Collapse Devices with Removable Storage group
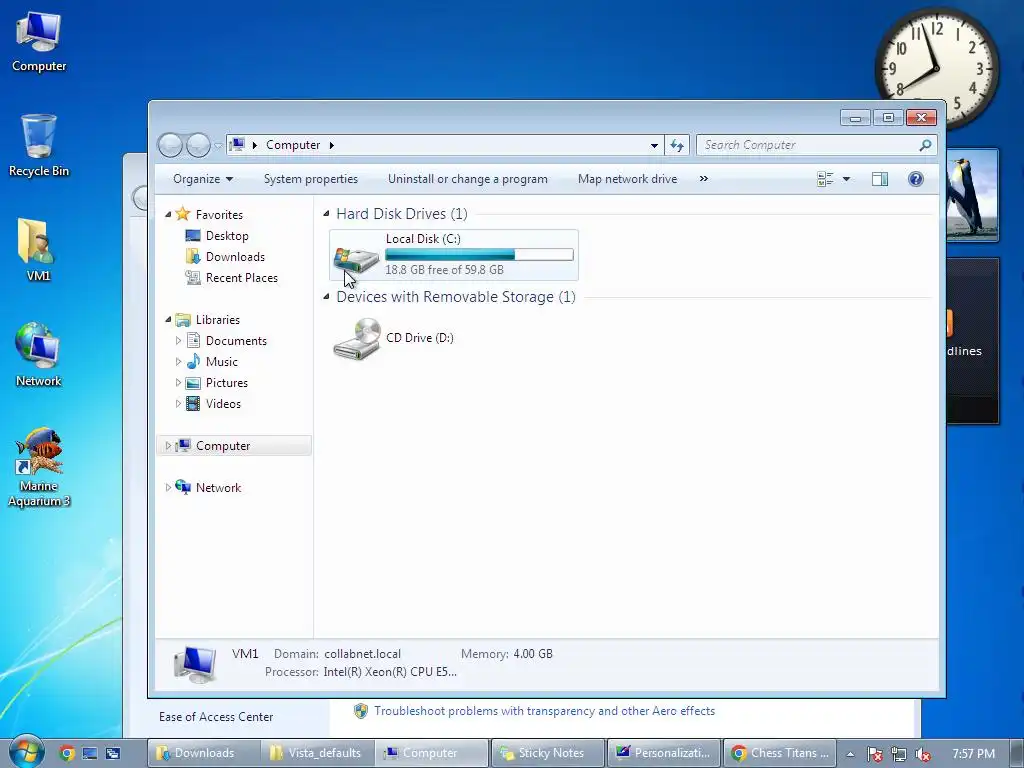 point(327,296)
